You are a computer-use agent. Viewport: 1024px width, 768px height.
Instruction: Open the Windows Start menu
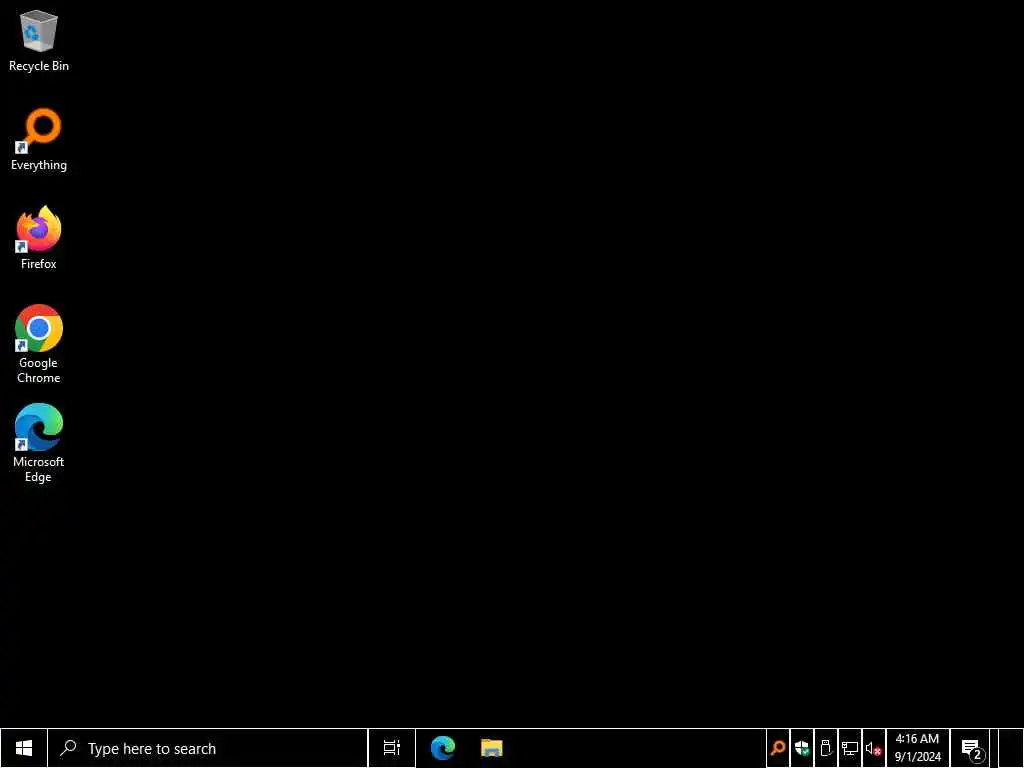click(24, 748)
